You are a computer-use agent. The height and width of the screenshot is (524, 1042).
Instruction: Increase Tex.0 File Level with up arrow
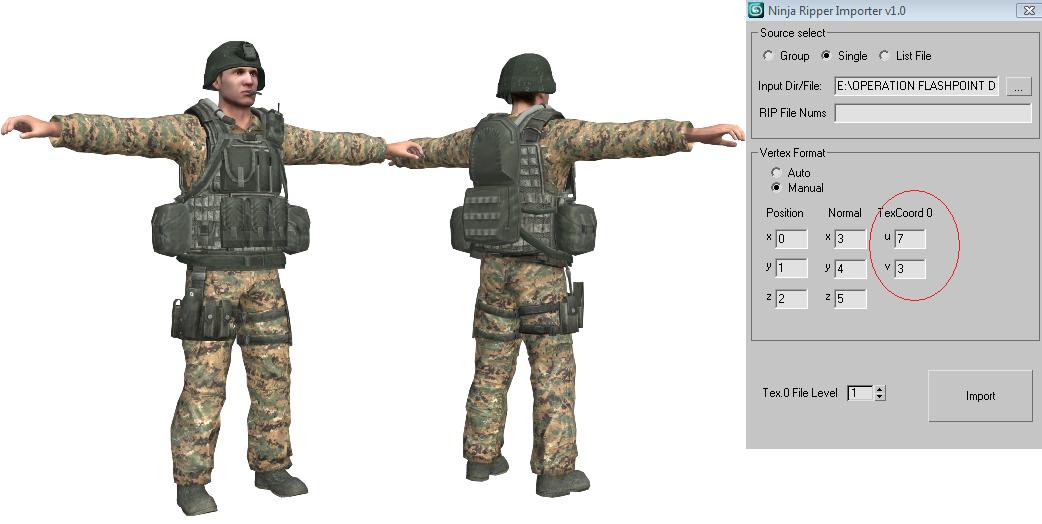point(880,390)
